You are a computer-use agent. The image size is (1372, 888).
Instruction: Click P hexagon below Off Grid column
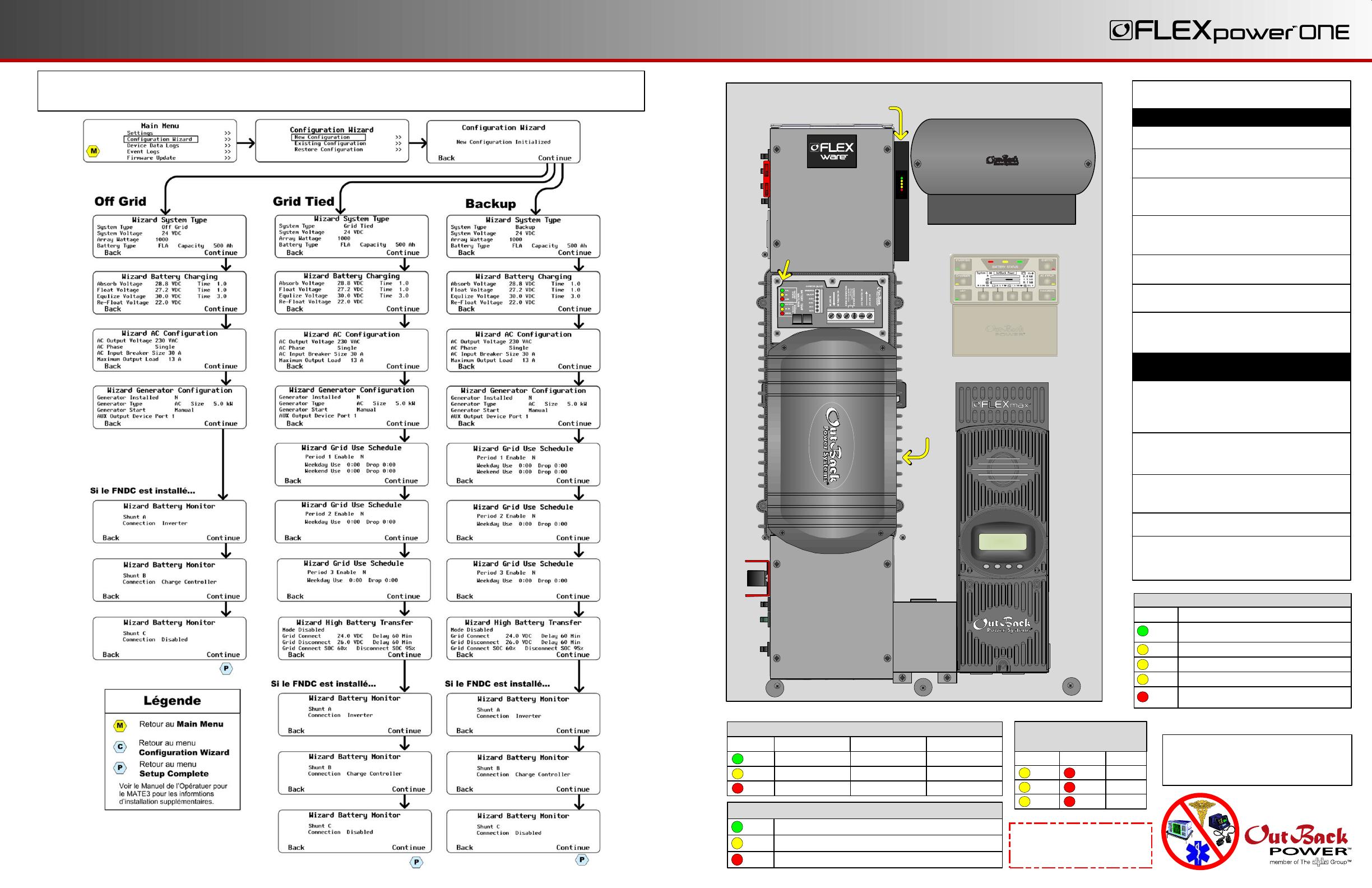pos(226,668)
